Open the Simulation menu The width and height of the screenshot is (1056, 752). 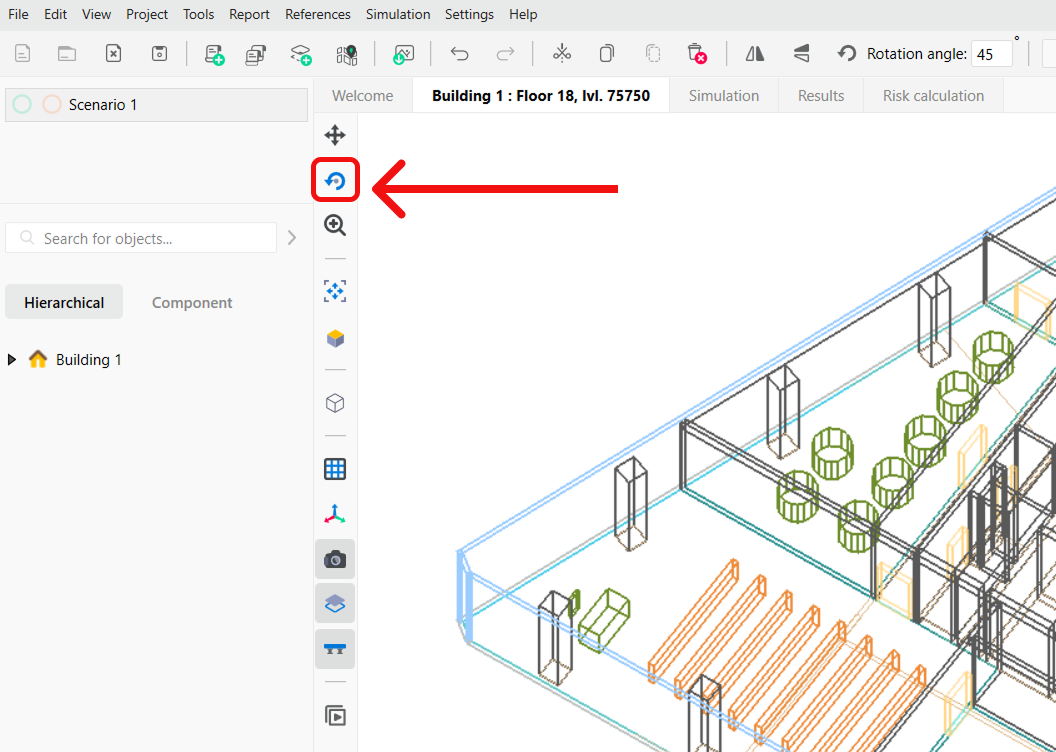pyautogui.click(x=397, y=14)
